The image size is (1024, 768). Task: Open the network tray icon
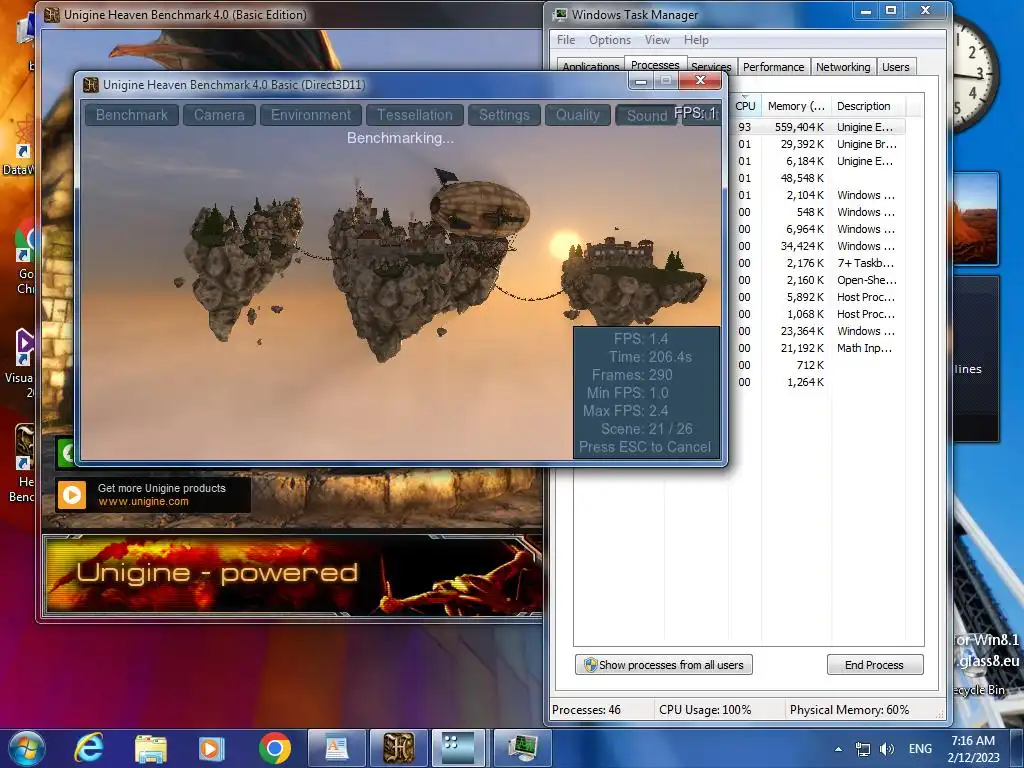[x=863, y=749]
